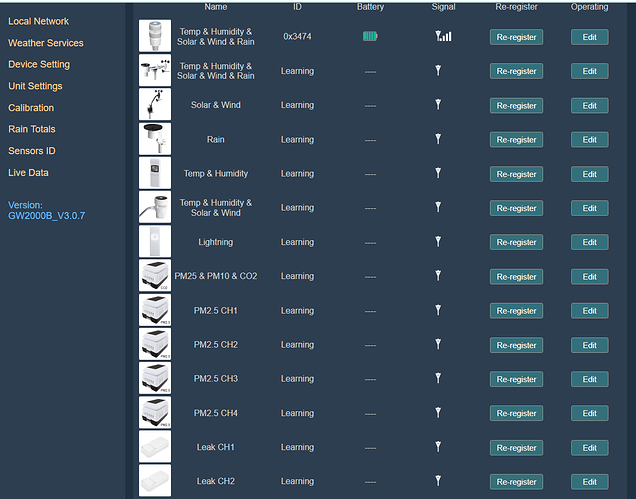Click the Temp & Humidity sensor image
The width and height of the screenshot is (636, 499).
(x=155, y=173)
